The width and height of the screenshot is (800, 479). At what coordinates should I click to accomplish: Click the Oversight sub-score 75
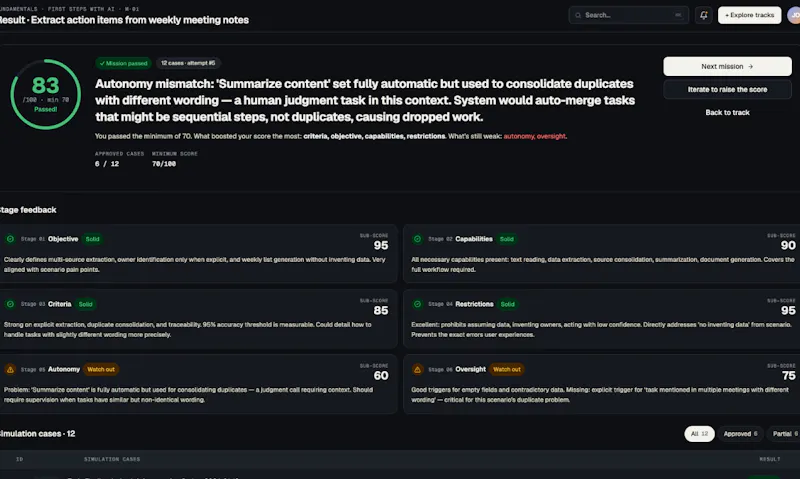tap(788, 376)
